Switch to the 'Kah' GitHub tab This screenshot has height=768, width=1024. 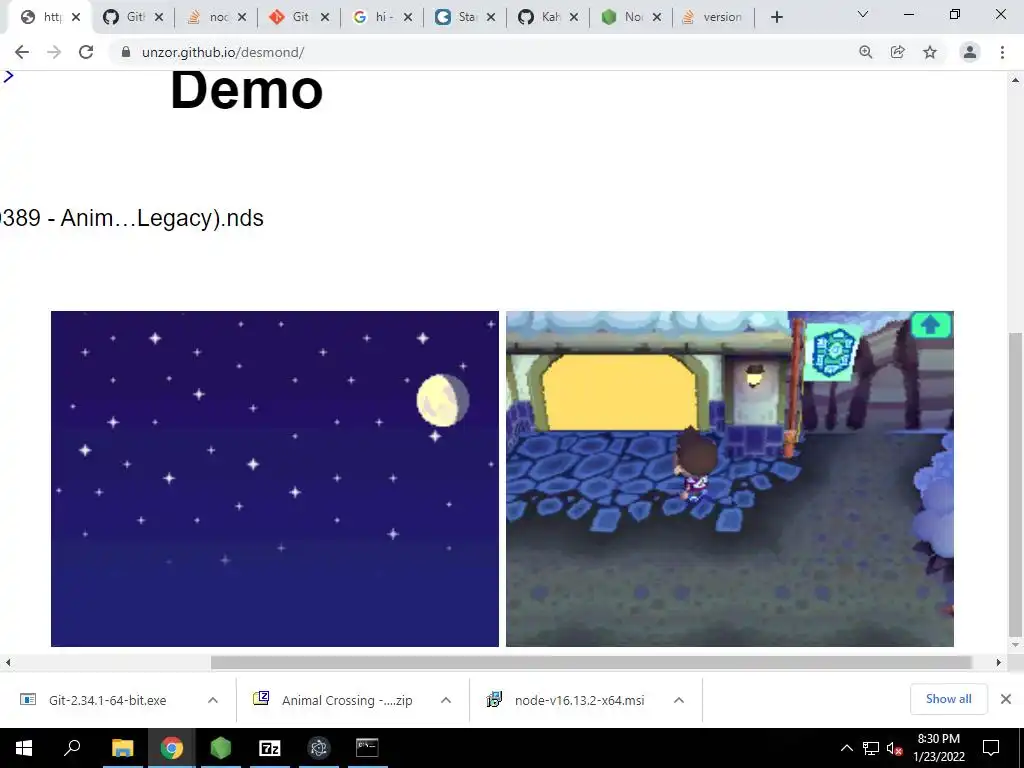(539, 17)
